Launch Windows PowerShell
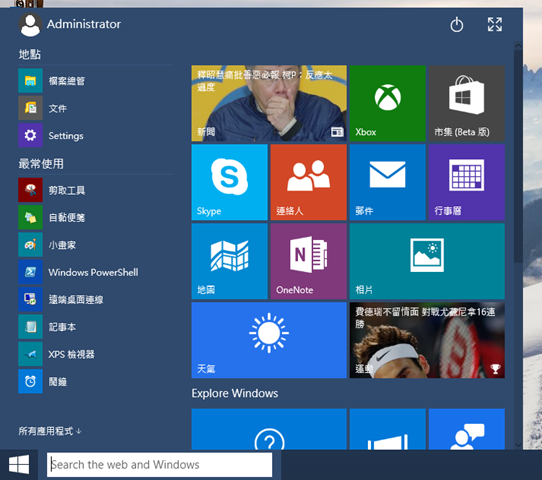 95,272
